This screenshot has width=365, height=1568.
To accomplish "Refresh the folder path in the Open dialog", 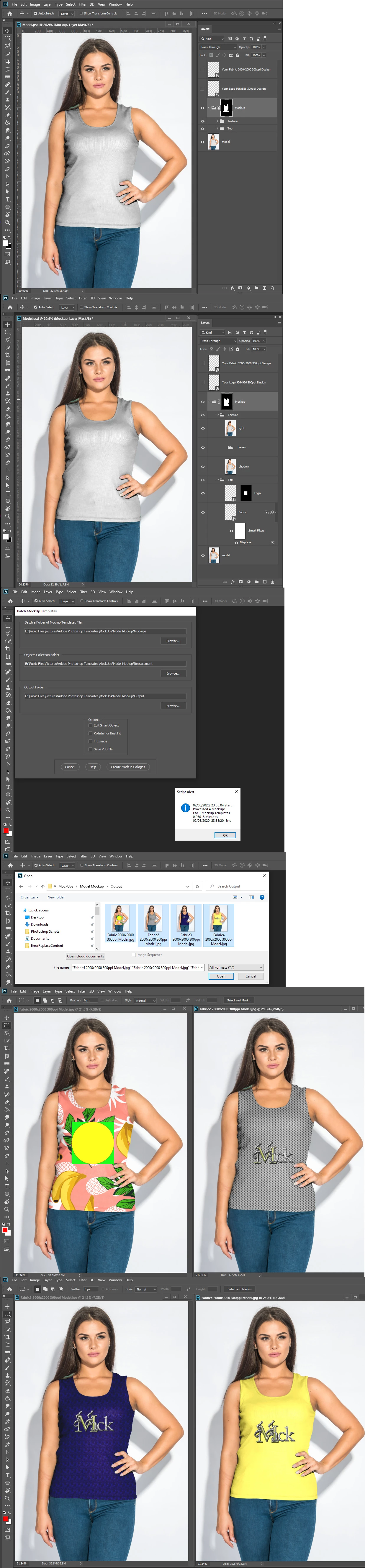I will click(197, 886).
